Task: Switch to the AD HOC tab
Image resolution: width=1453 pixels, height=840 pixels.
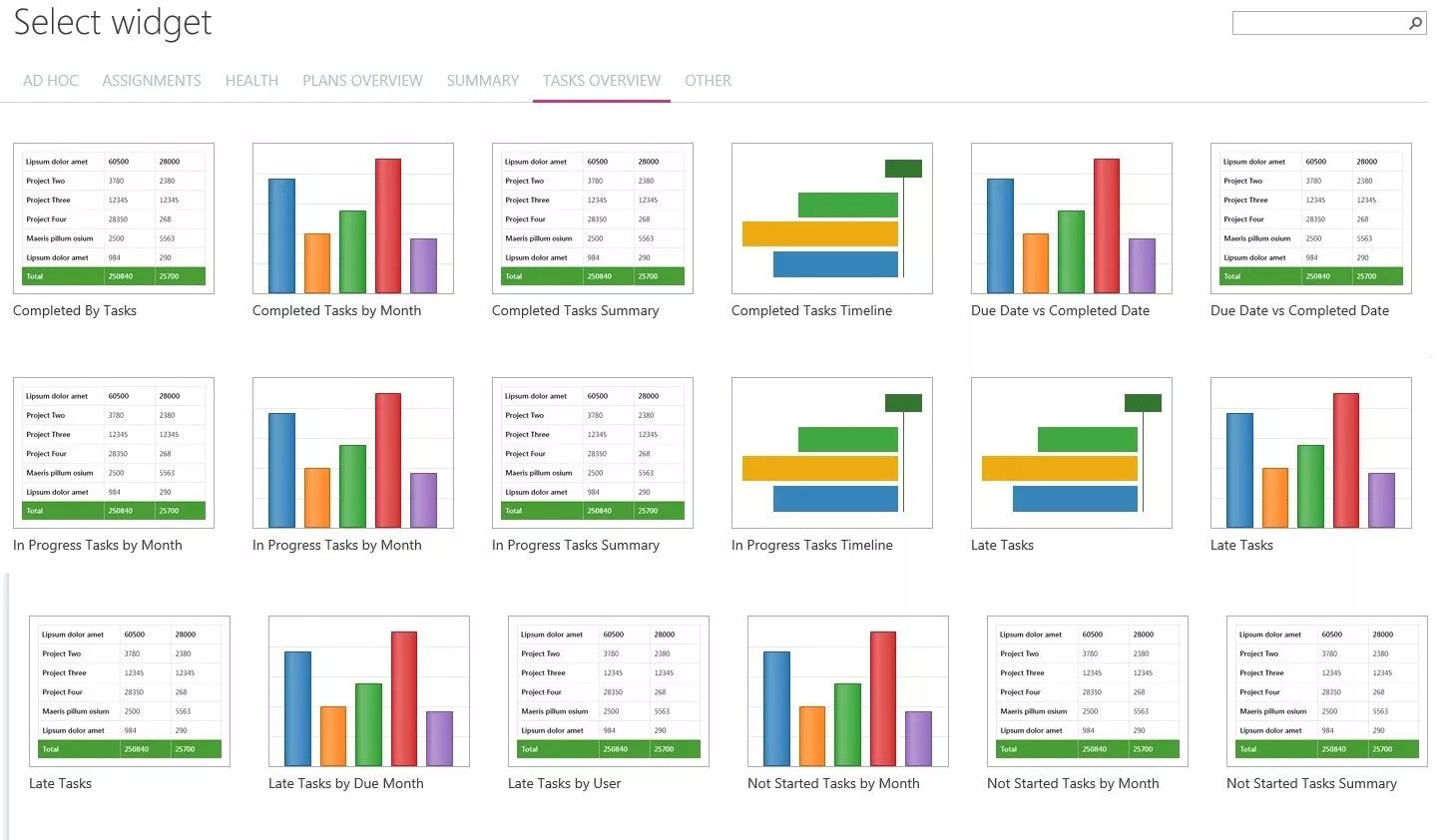Action: (50, 80)
